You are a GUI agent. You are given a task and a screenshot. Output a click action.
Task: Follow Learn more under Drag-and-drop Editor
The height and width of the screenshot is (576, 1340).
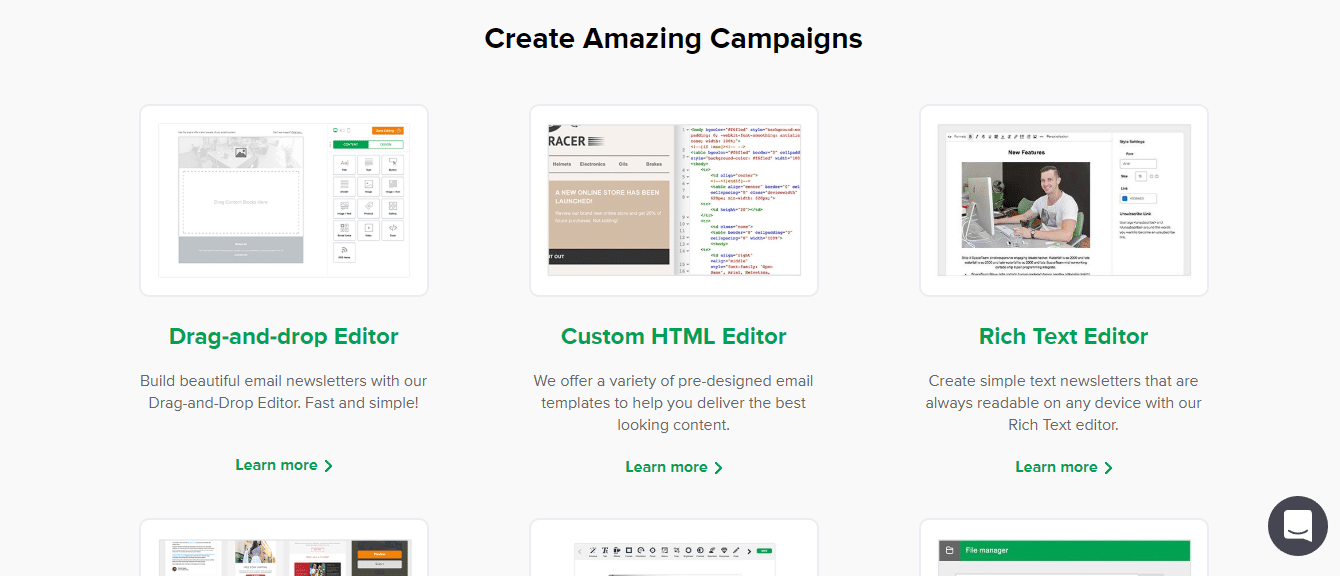(284, 465)
